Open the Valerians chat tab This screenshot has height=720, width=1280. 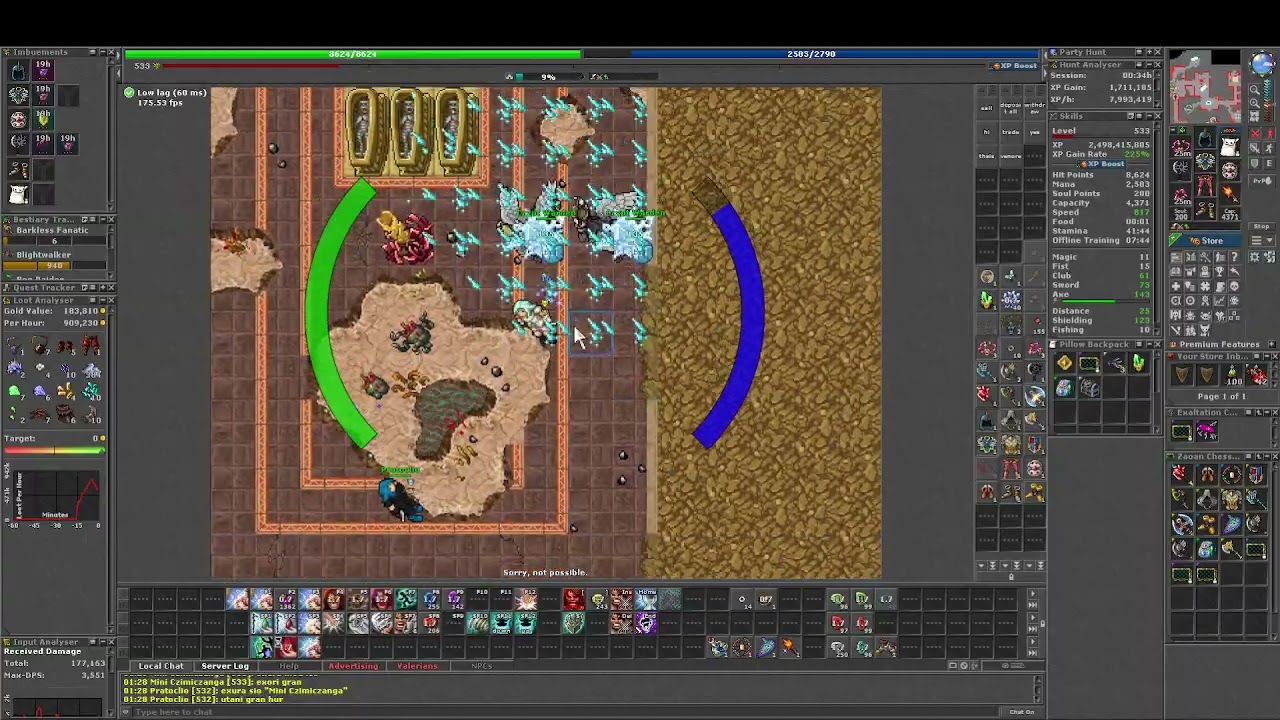[x=417, y=666]
